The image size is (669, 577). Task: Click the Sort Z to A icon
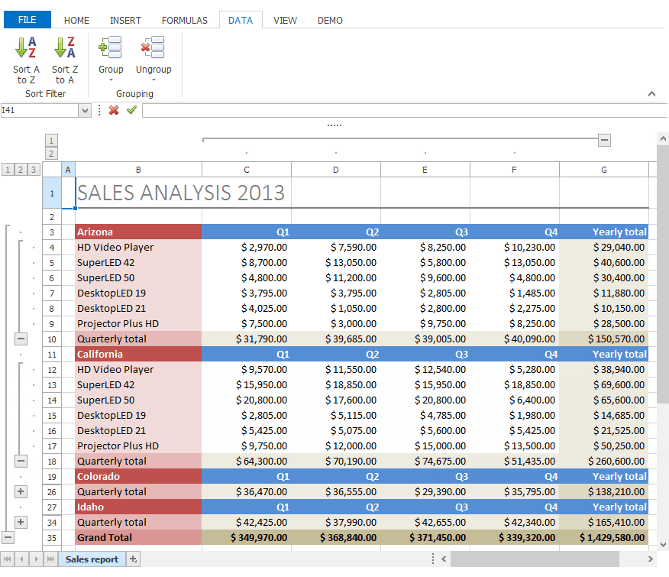pos(65,48)
